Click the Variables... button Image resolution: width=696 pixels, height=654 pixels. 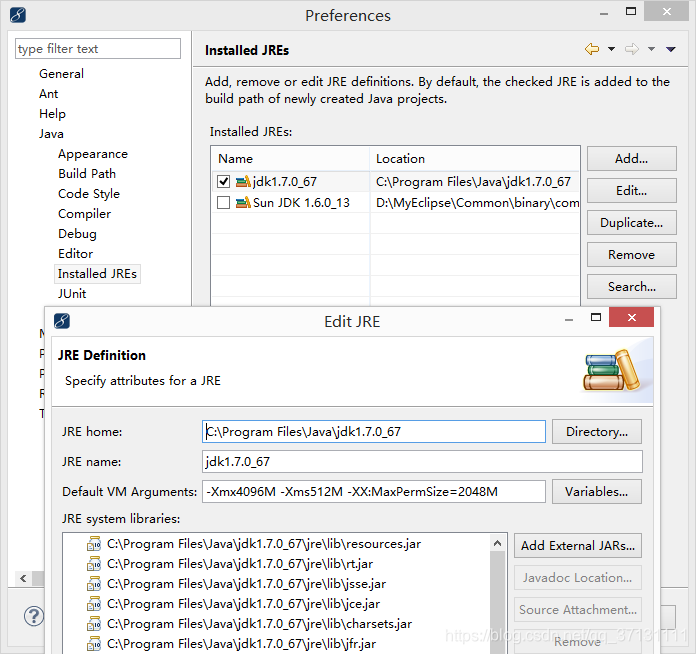click(x=597, y=491)
